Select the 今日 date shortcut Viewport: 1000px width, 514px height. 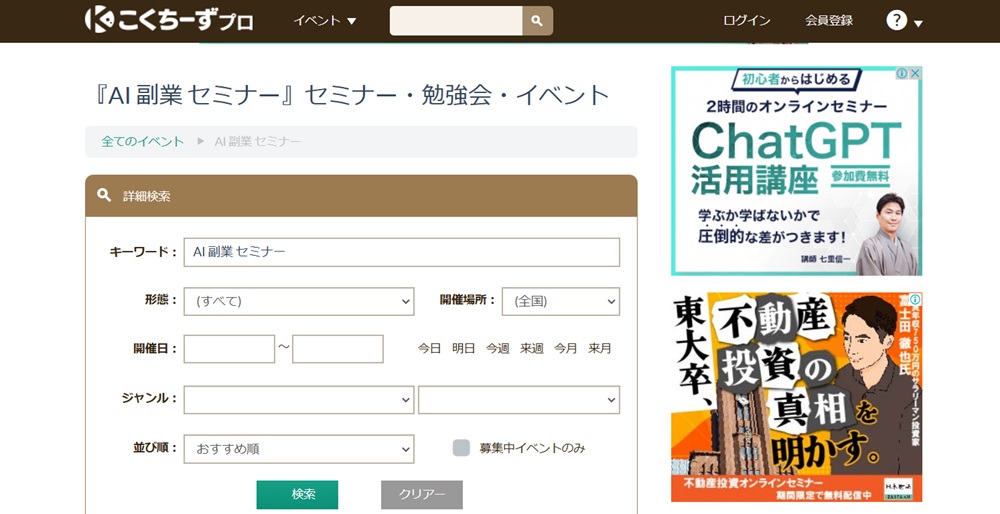point(429,348)
